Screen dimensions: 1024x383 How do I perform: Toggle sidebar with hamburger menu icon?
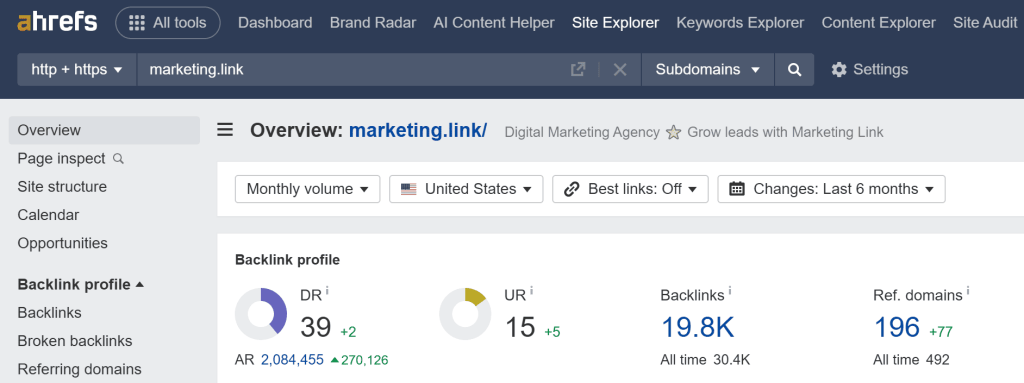click(225, 130)
